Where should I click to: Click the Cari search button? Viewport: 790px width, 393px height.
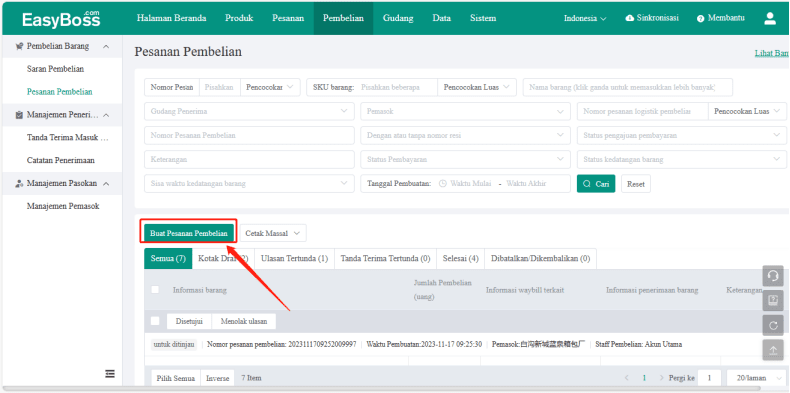(596, 184)
